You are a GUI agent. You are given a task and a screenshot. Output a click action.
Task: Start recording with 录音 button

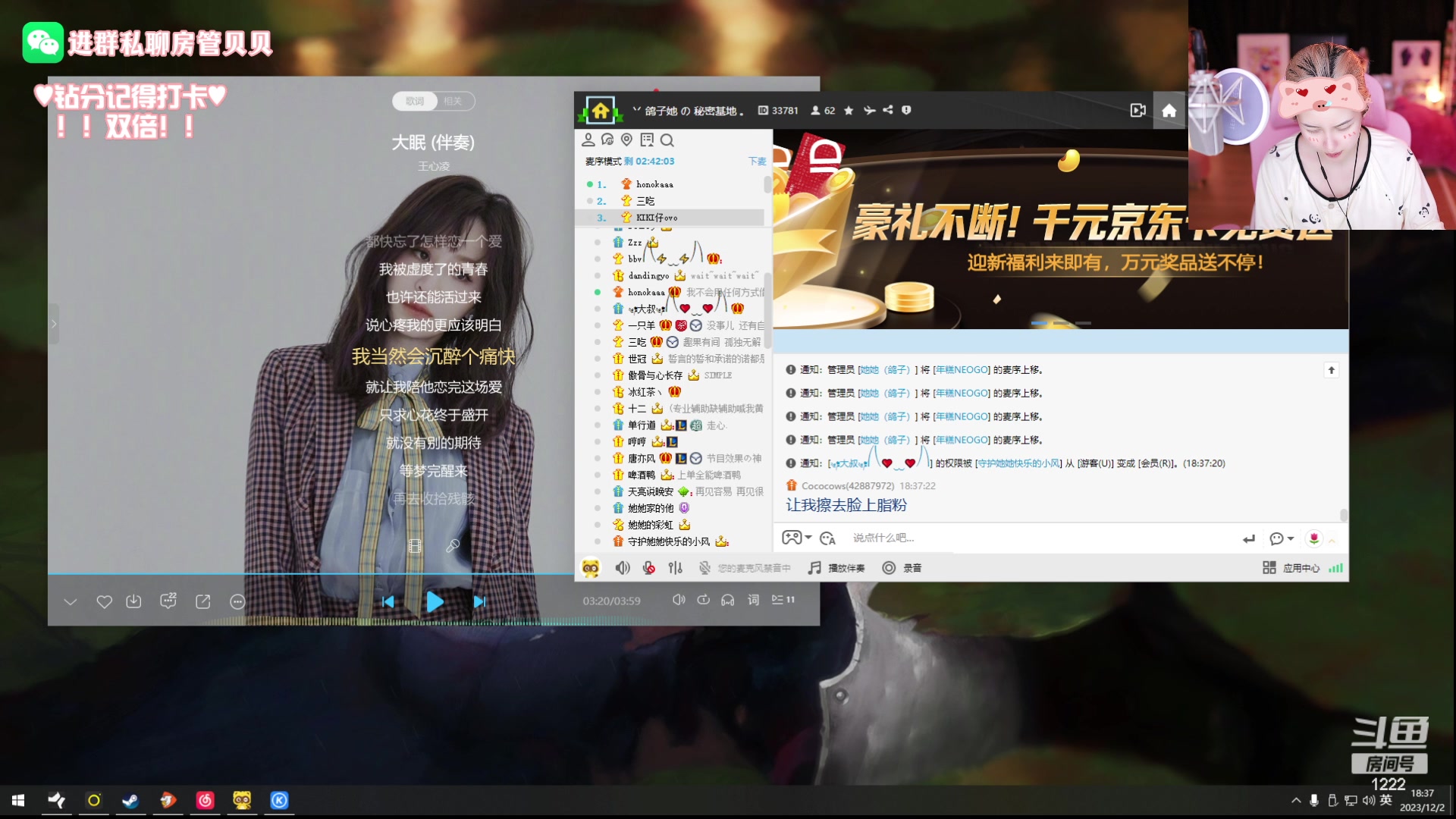click(x=902, y=568)
